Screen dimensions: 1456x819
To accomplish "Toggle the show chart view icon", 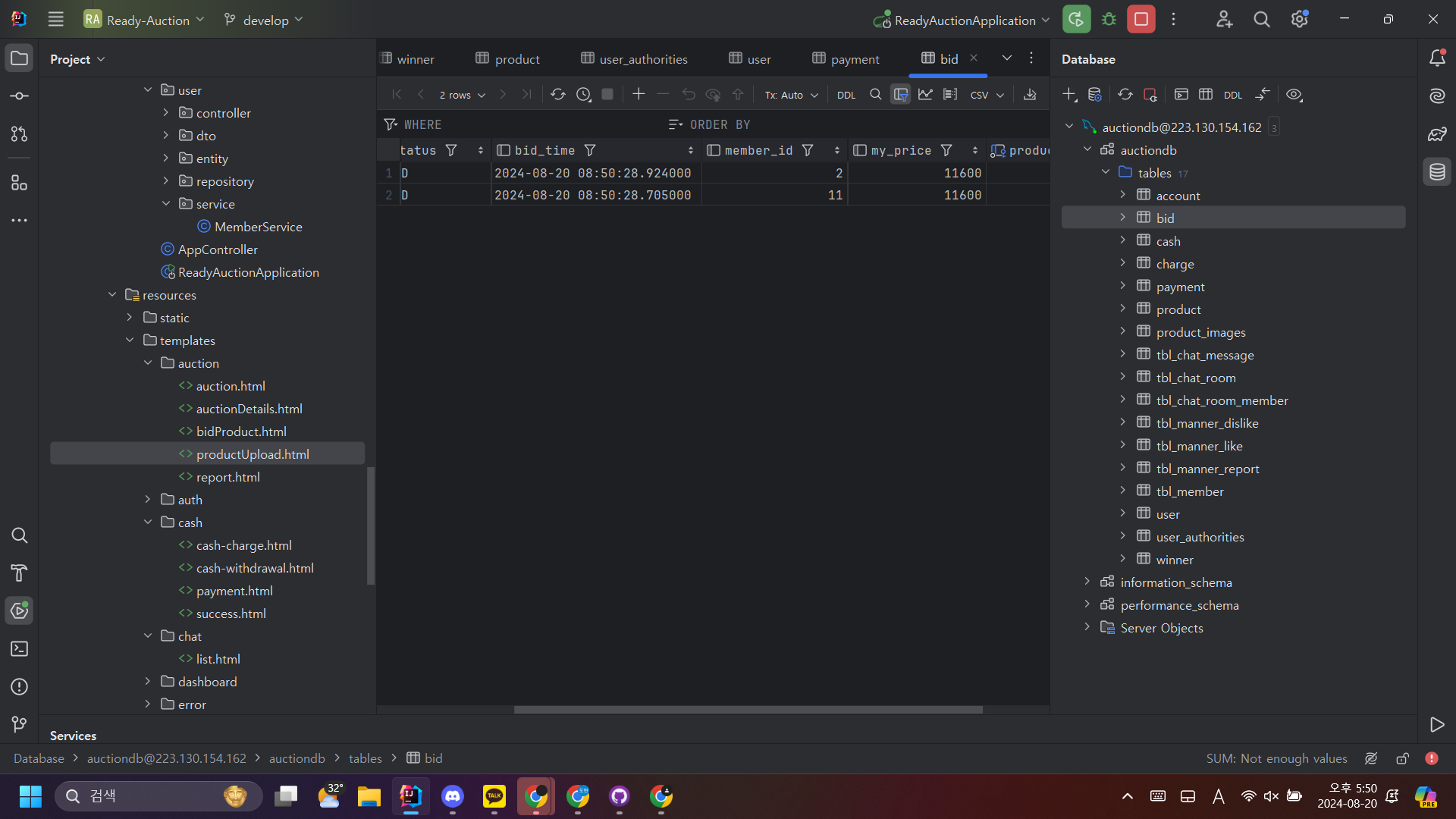I will pos(925,95).
